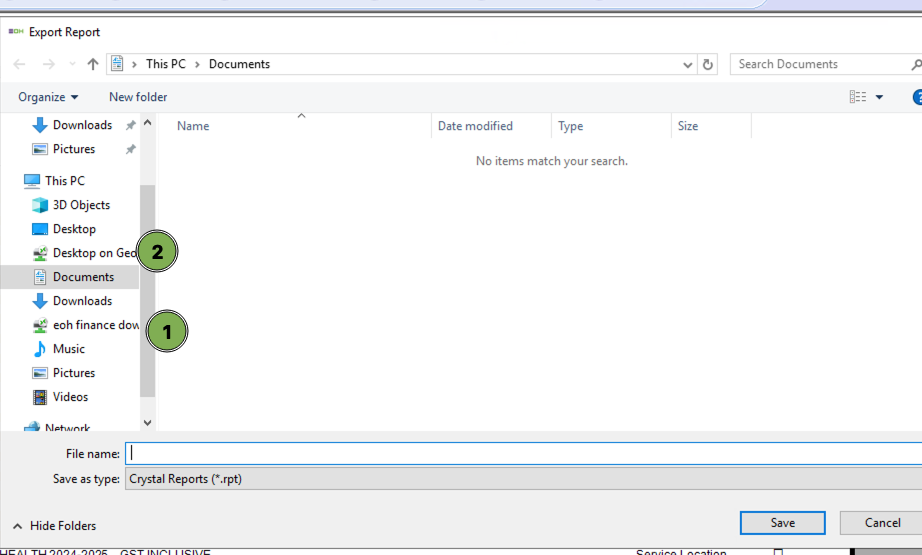Click the change view layout icon
The image size is (922, 555).
pos(858,97)
